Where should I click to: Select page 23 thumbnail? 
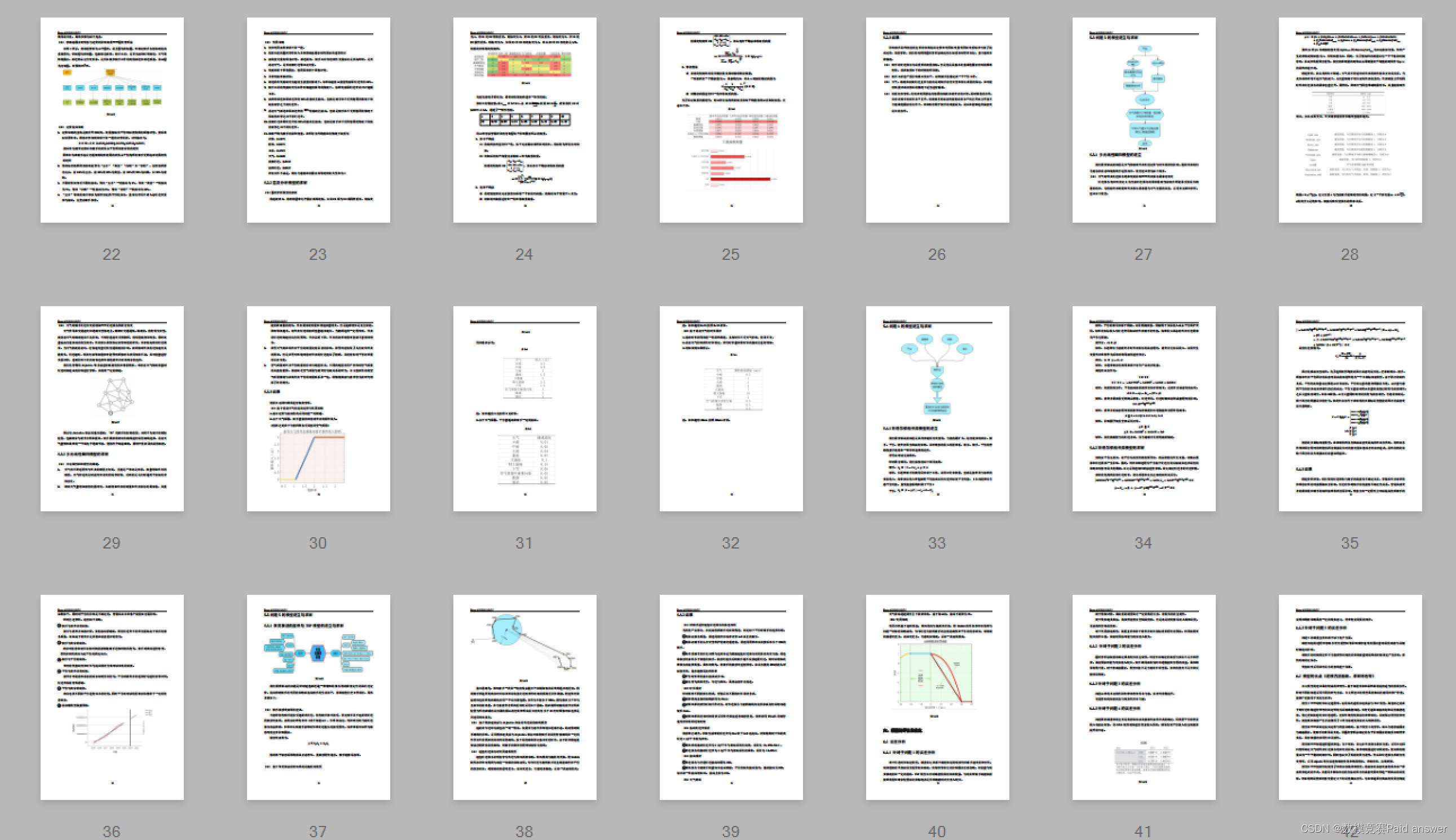pos(318,120)
